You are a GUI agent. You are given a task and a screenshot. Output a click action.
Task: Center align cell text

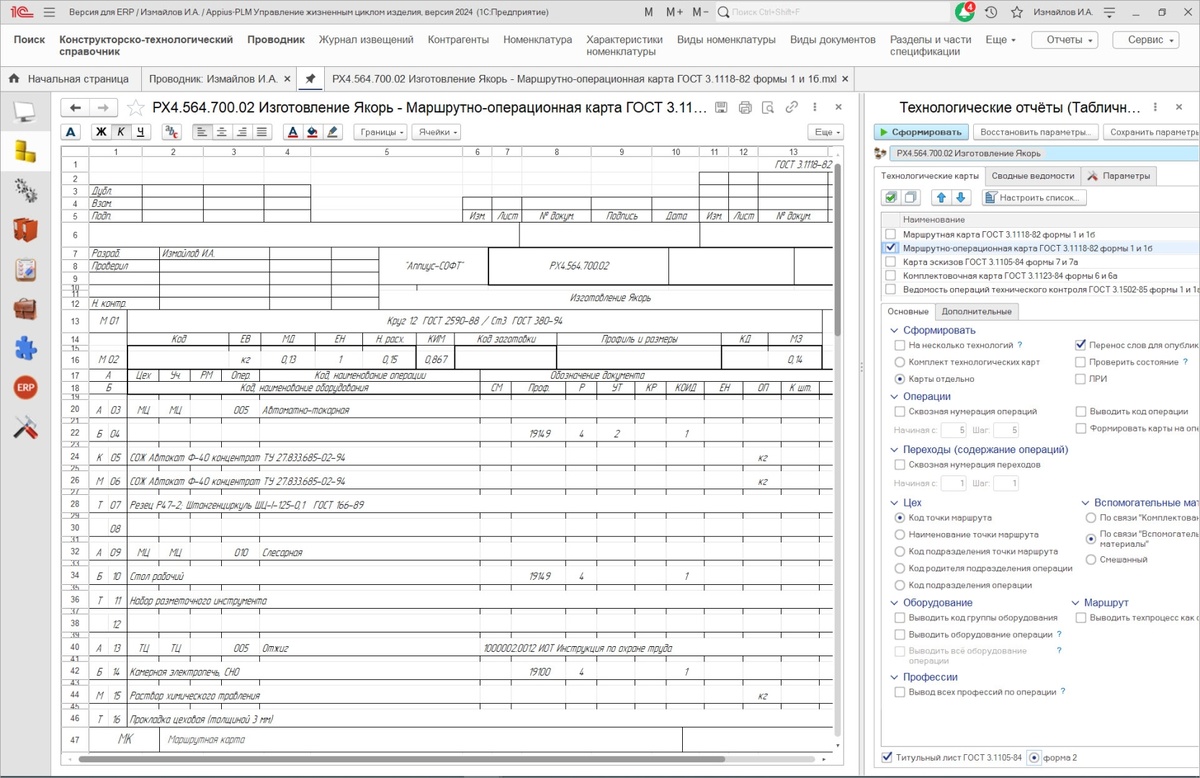click(x=221, y=131)
